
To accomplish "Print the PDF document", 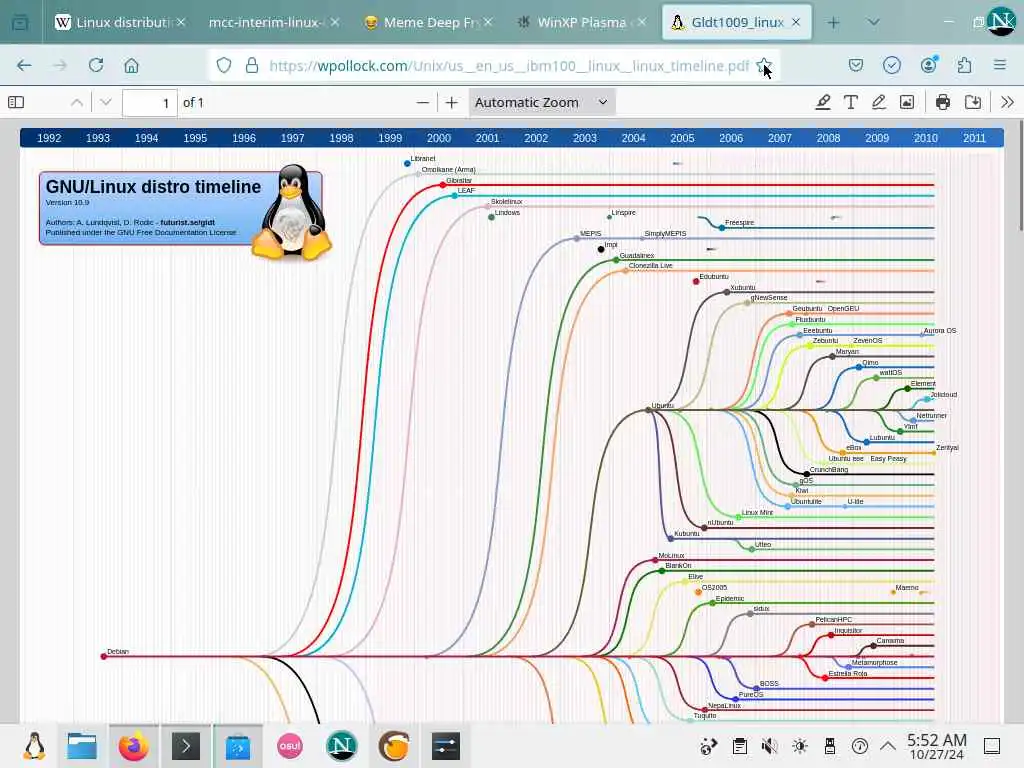I will tap(942, 103).
